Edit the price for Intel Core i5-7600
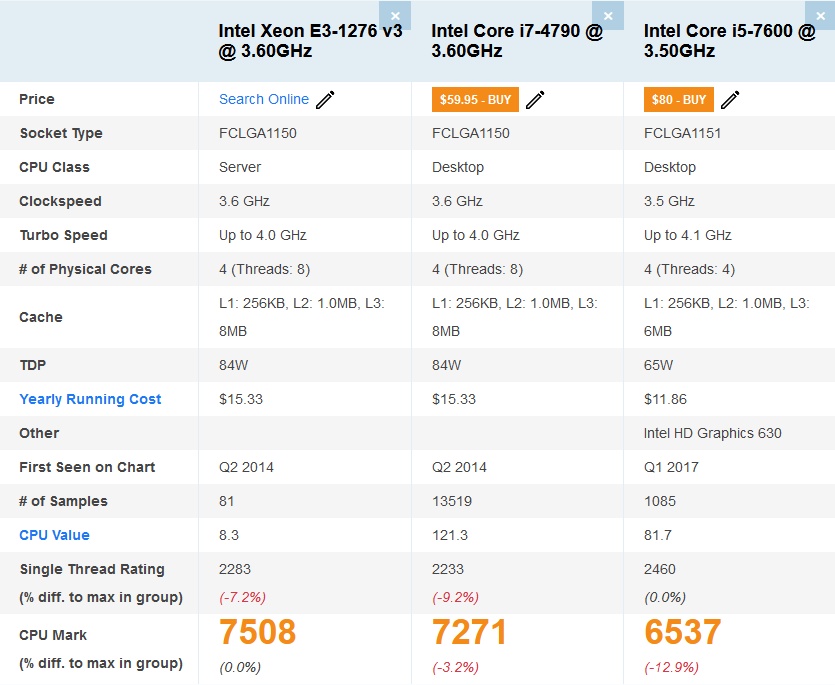The image size is (835, 685). 729,99
